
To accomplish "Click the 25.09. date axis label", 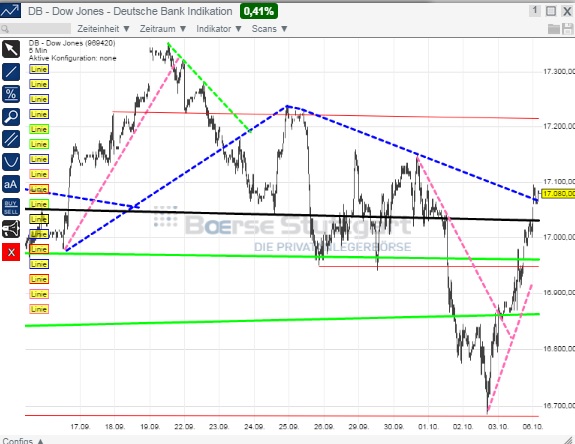I will (x=288, y=427).
